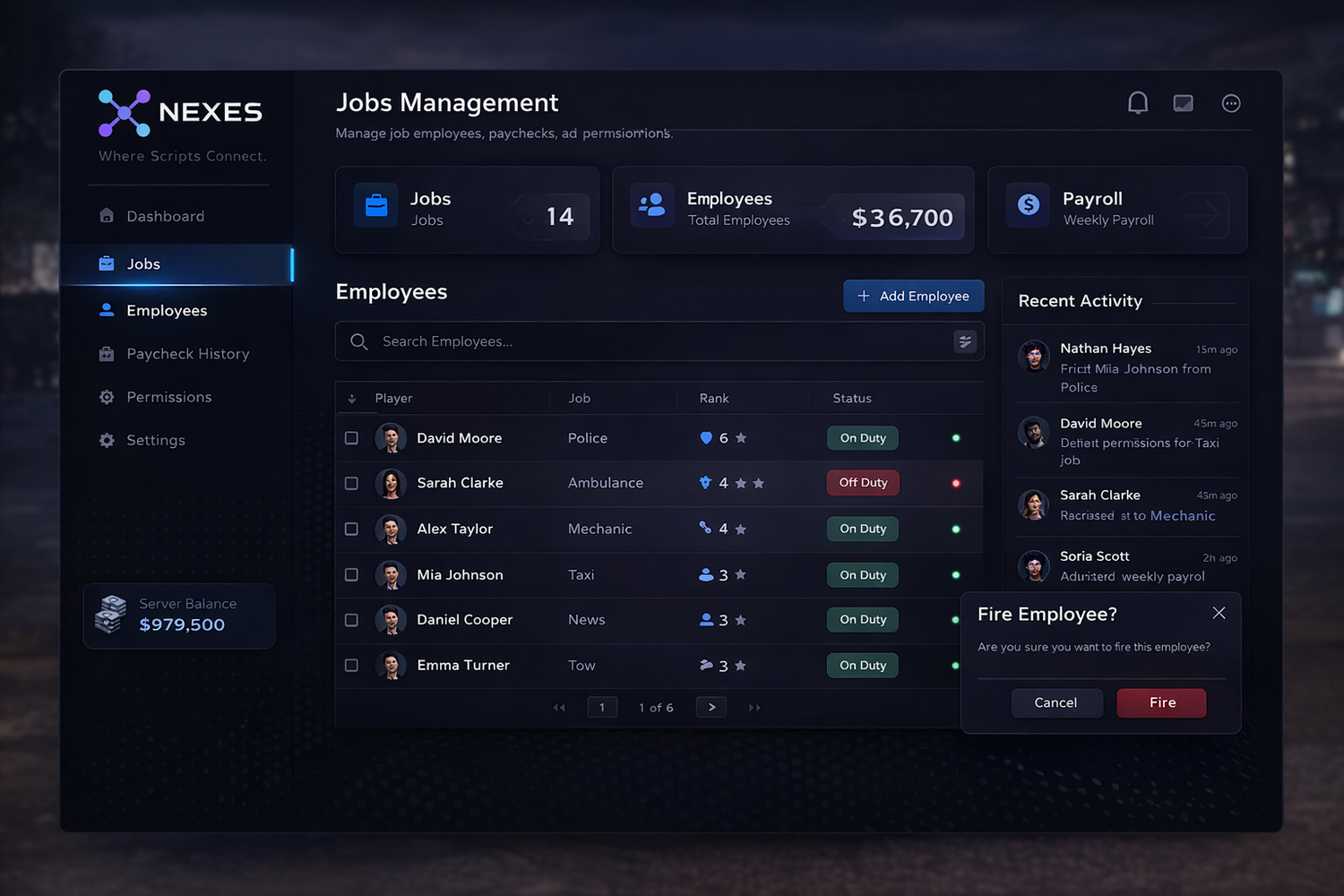
Task: Click the messages icon in header
Action: click(x=1183, y=103)
